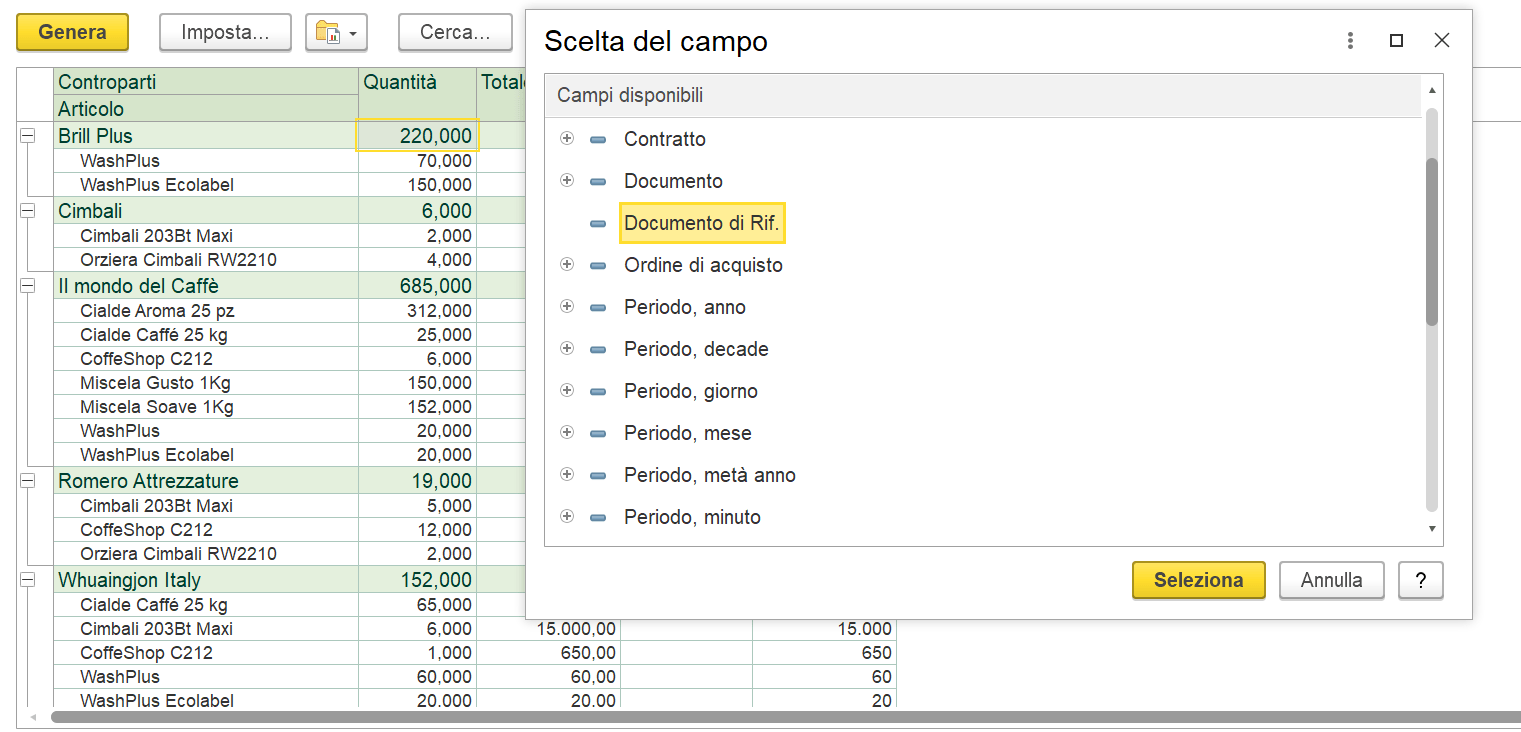Click the 685,000 quantity cell
Image resolution: width=1521 pixels, height=732 pixels.
click(417, 286)
